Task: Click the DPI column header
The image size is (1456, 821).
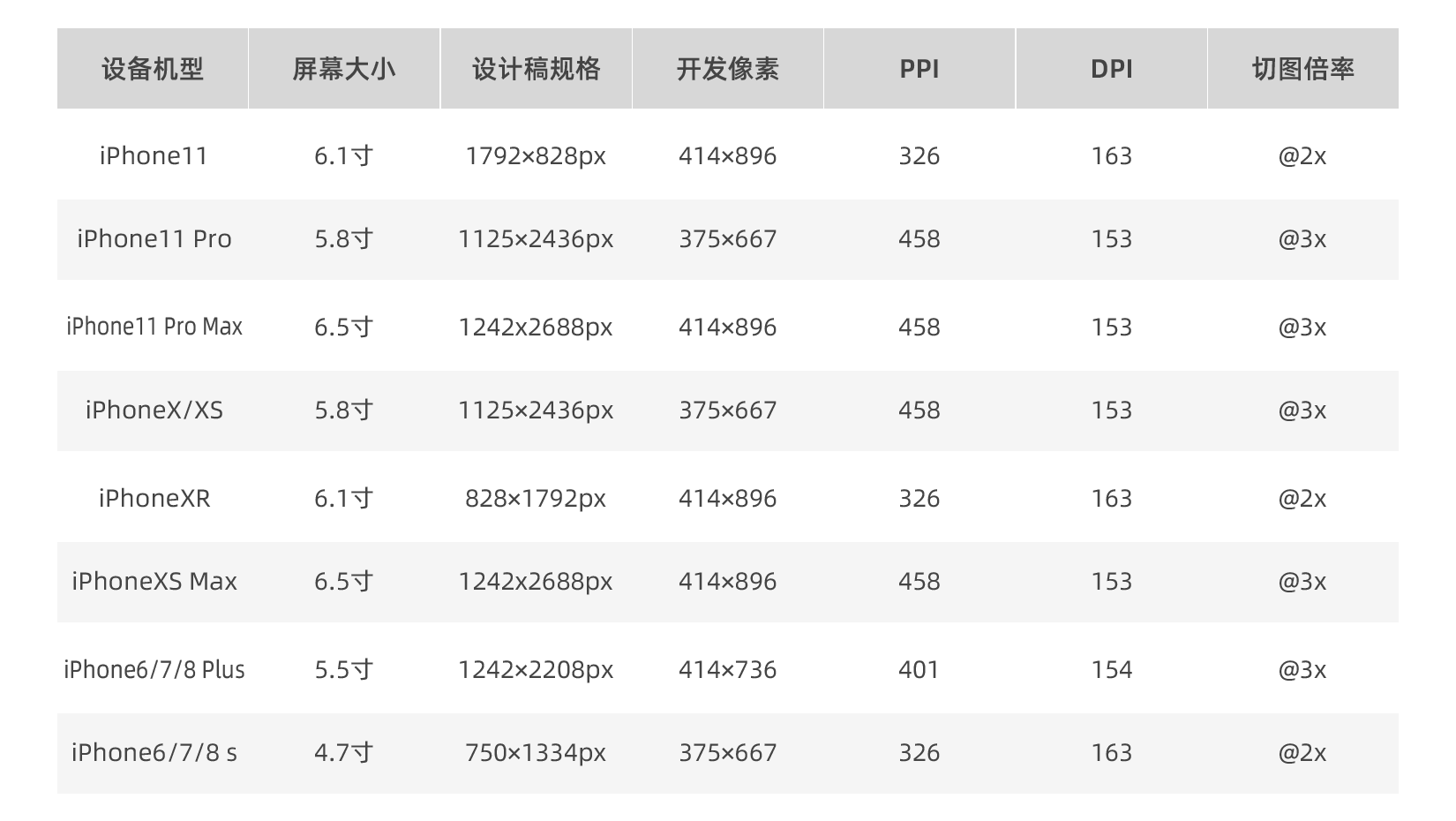Action: click(1111, 69)
